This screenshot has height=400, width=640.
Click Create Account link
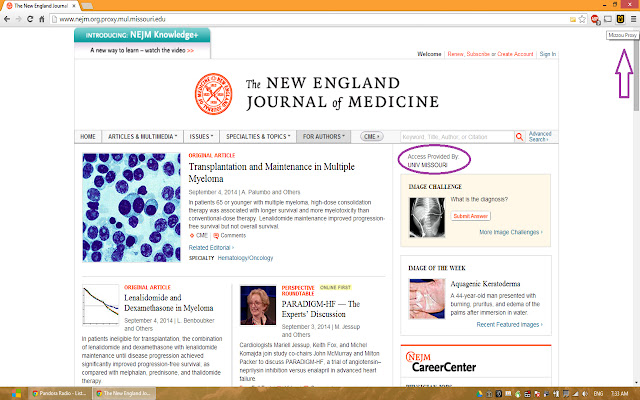(x=515, y=54)
